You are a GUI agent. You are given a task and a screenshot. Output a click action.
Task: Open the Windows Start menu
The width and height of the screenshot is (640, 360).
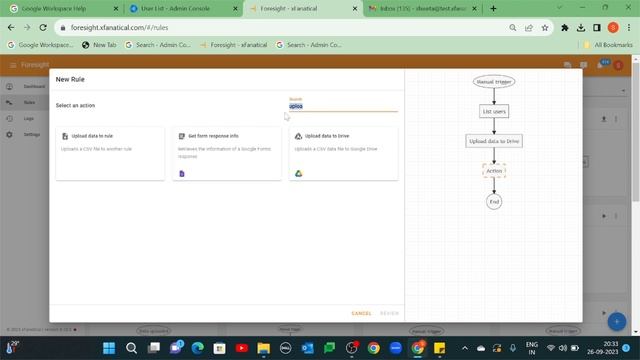[109, 348]
